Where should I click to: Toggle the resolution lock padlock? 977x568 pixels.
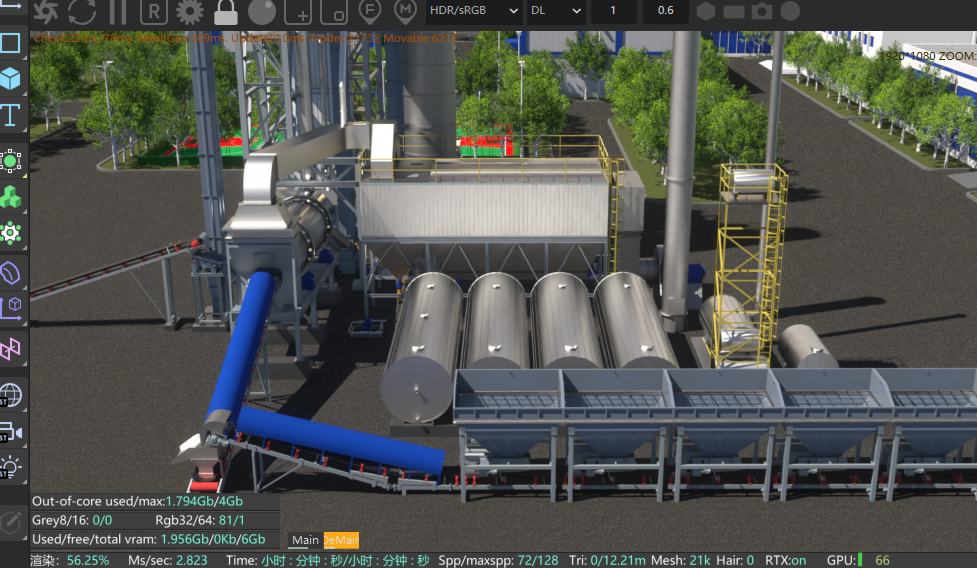click(x=226, y=12)
